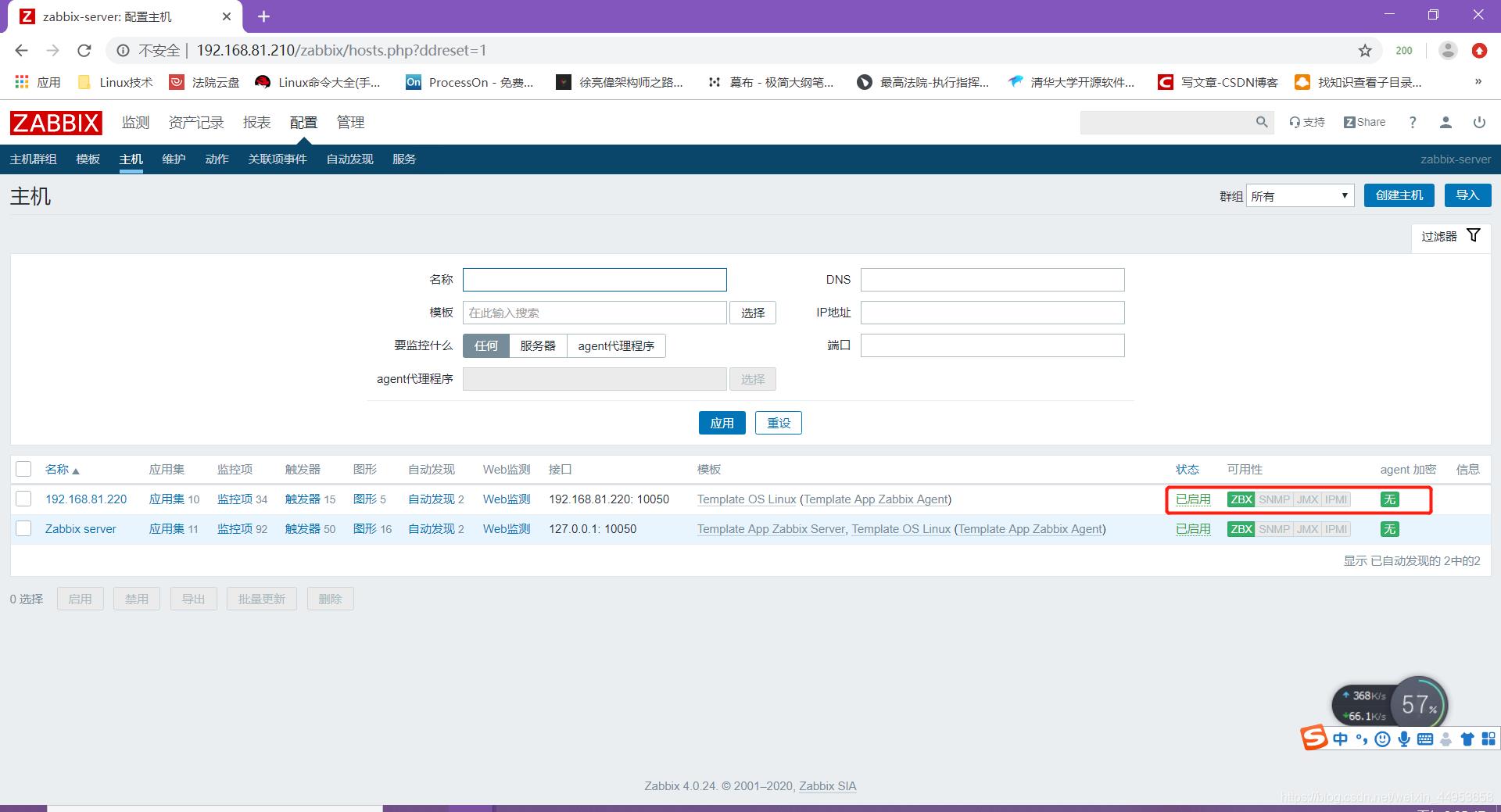The width and height of the screenshot is (1501, 812).
Task: Open the Zabbix server host link
Action: tap(81, 529)
